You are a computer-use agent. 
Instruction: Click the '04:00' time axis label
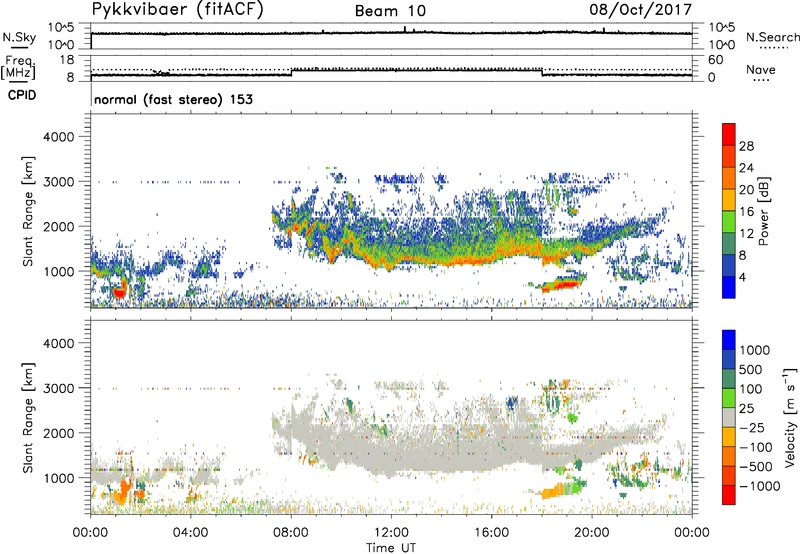(190, 532)
